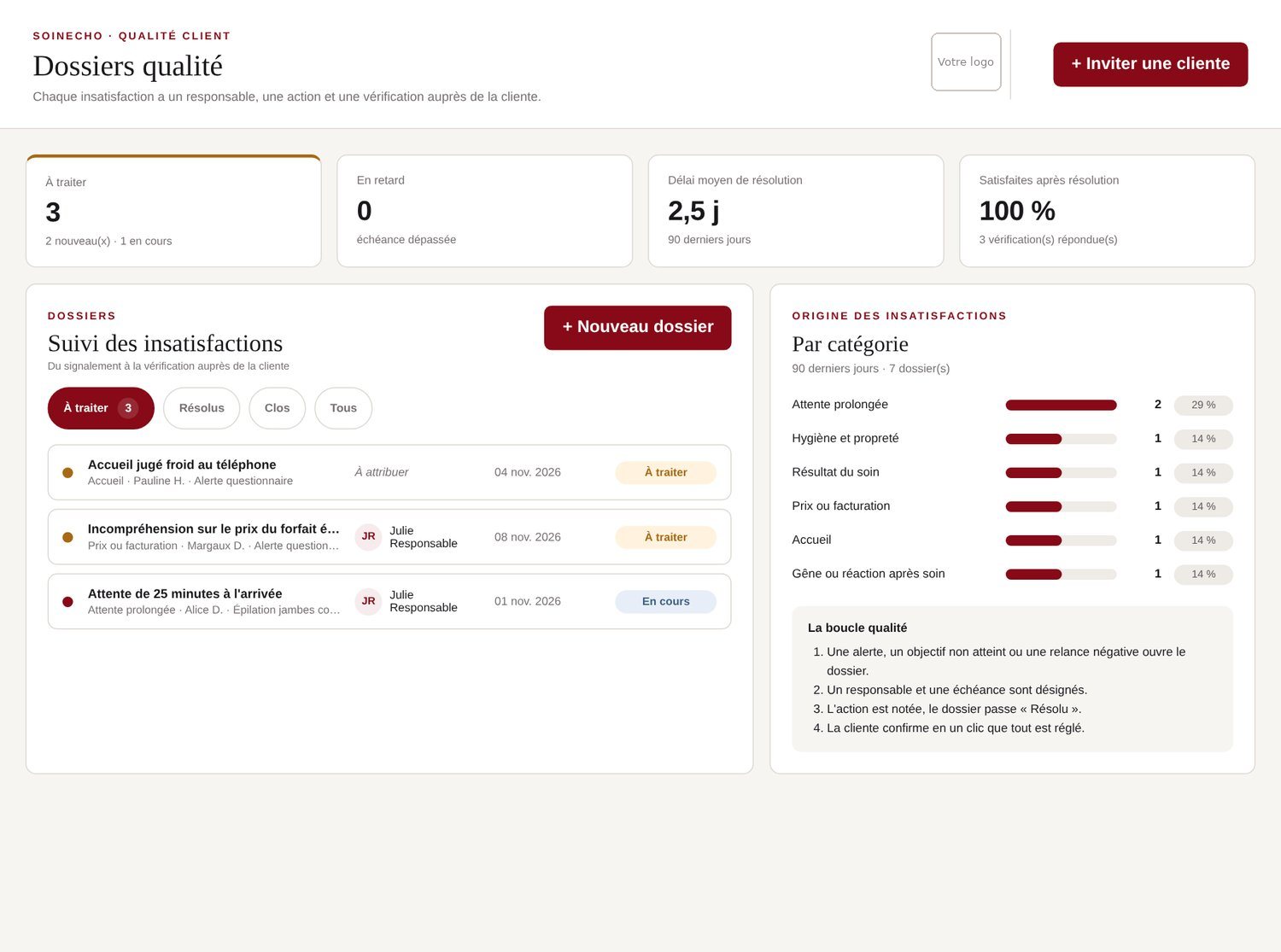Open the En retard summary card
Image resolution: width=1281 pixels, height=952 pixels.
click(485, 211)
